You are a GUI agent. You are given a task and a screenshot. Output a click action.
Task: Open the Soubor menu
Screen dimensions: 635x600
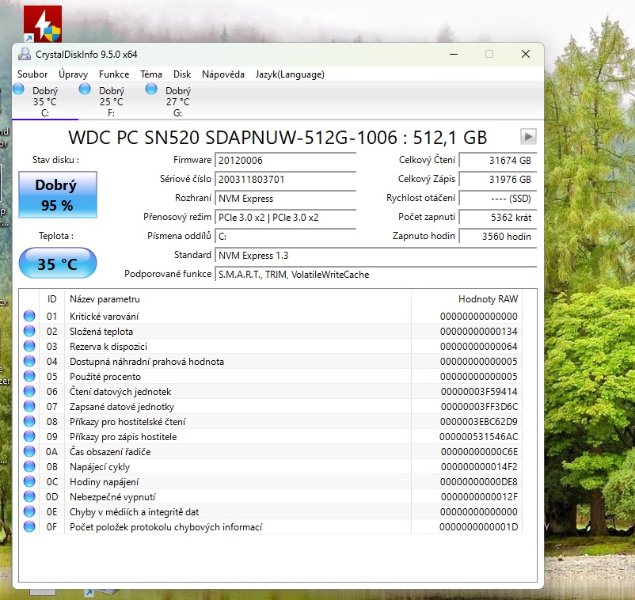32,74
